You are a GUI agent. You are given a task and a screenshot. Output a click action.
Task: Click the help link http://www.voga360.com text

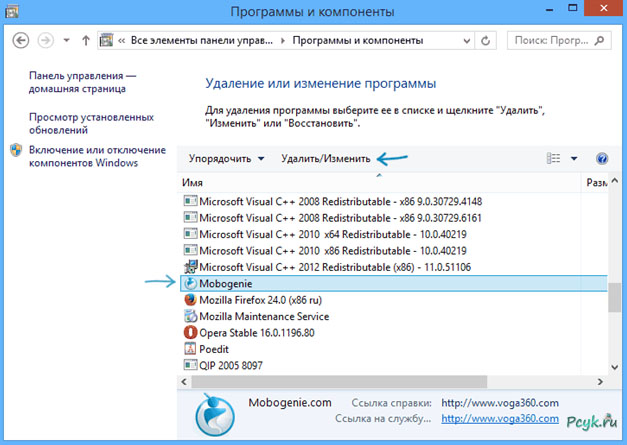[x=500, y=403]
